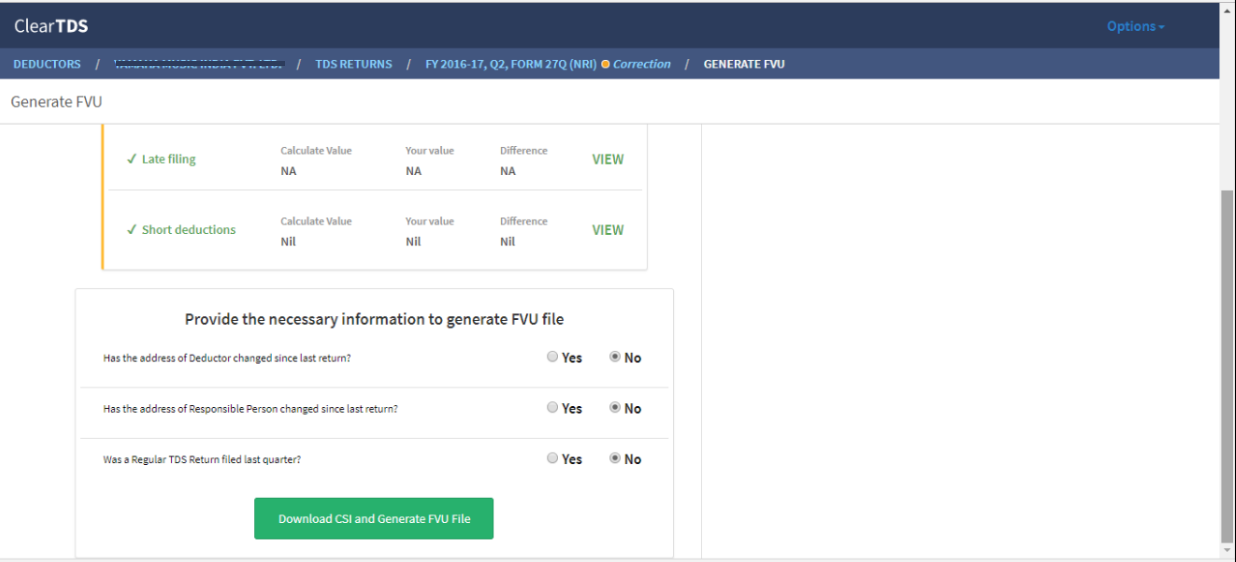The width and height of the screenshot is (1236, 562).
Task: Click VIEW for Short deductions
Action: [608, 230]
